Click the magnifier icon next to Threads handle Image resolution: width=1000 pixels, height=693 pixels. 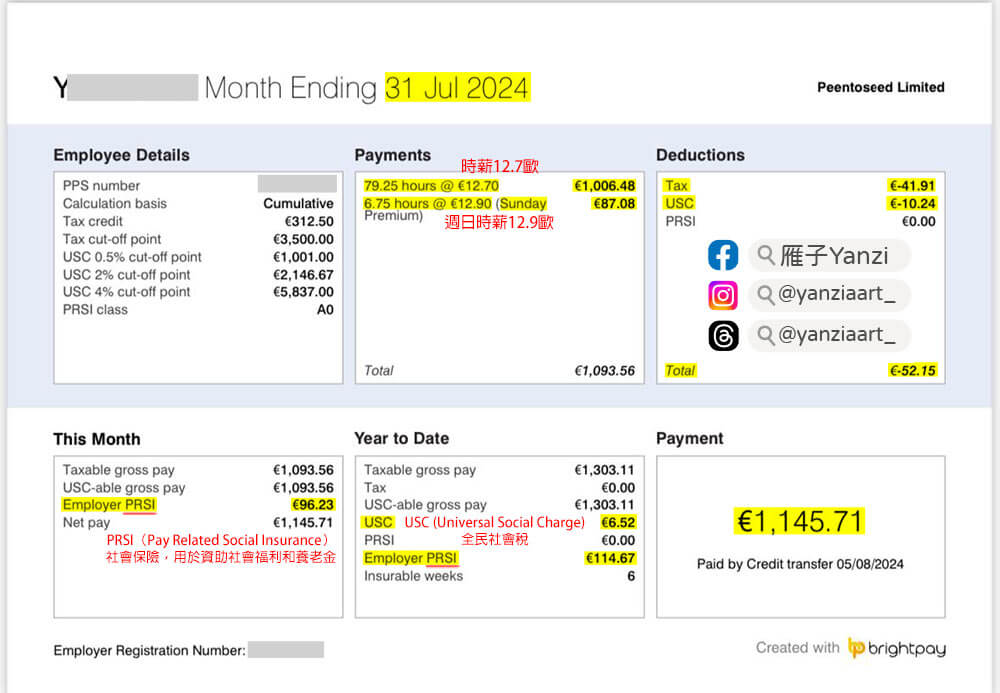tap(766, 335)
